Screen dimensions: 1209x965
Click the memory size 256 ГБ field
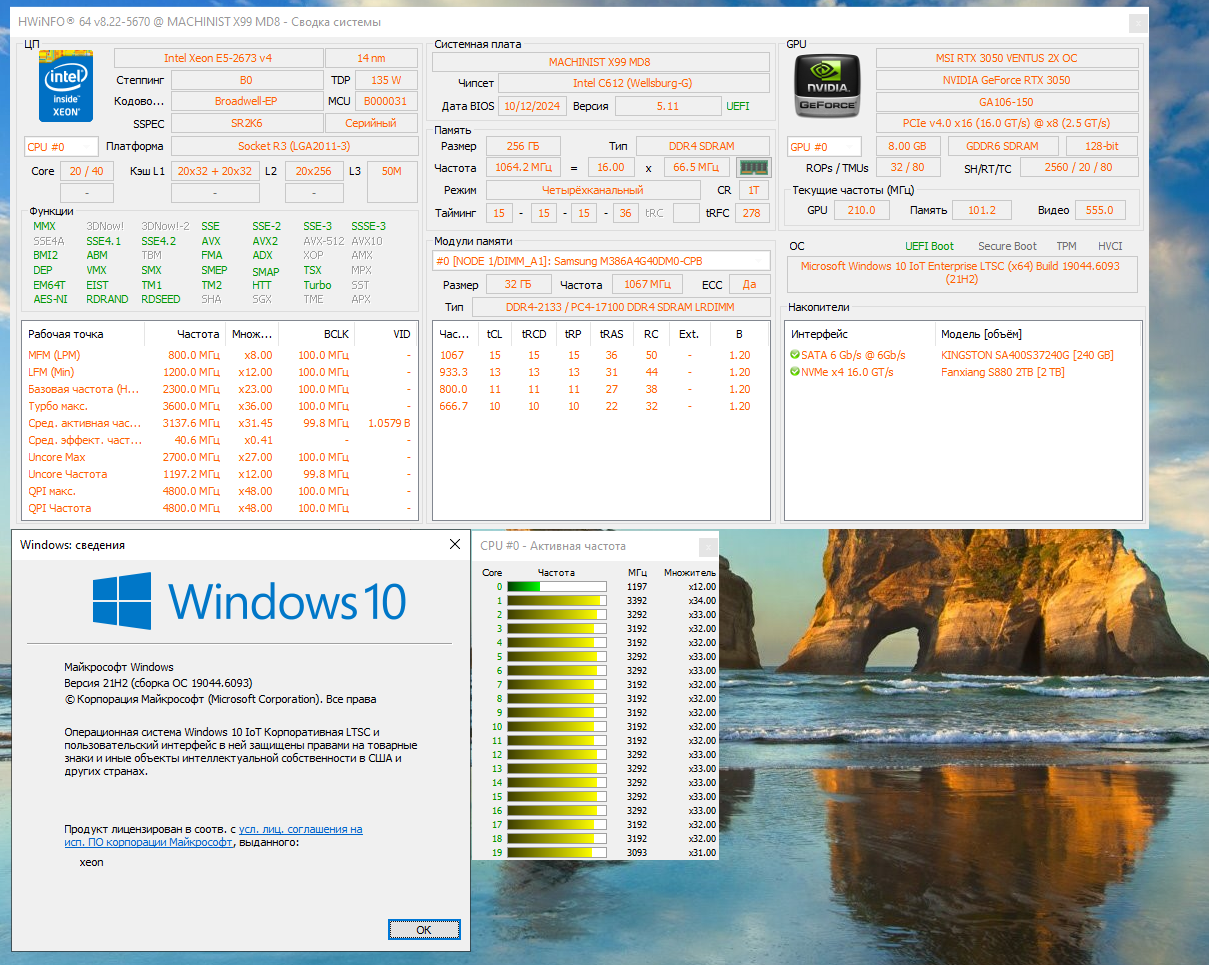coord(523,146)
